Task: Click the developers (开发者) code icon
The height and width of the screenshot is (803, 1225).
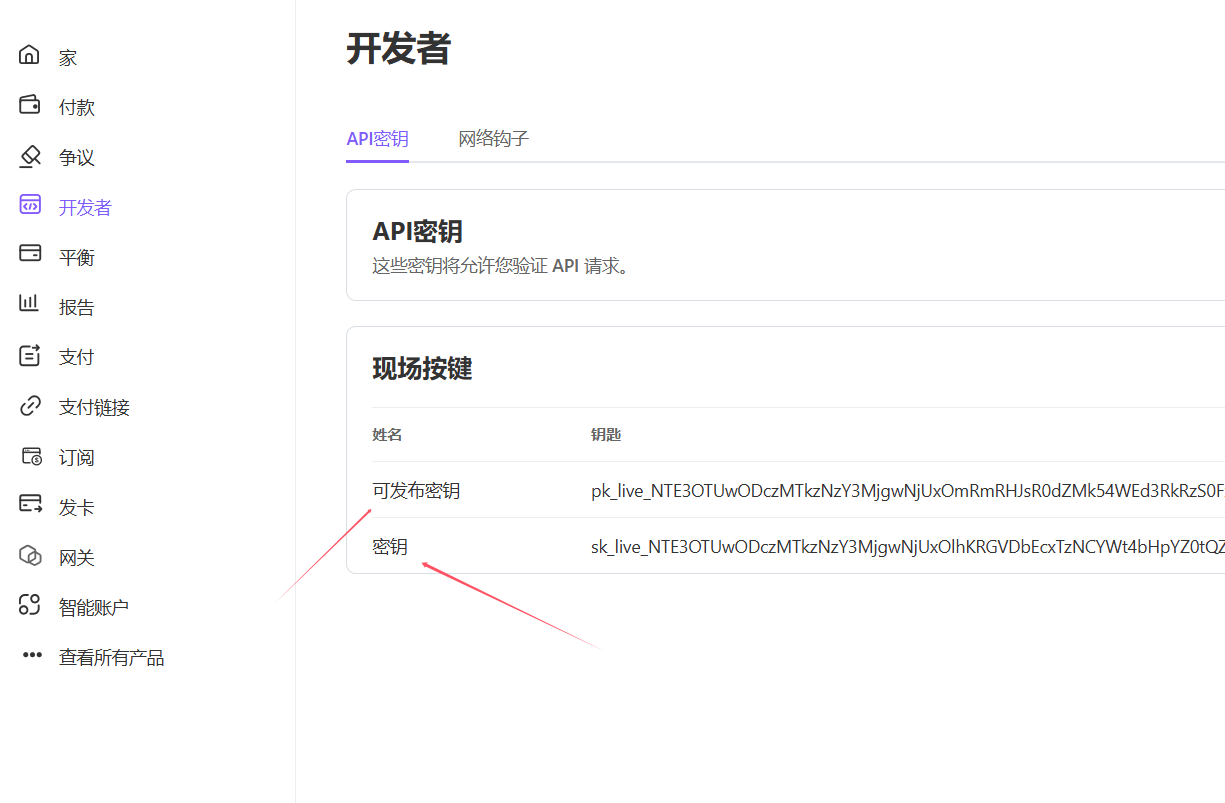Action: click(30, 205)
